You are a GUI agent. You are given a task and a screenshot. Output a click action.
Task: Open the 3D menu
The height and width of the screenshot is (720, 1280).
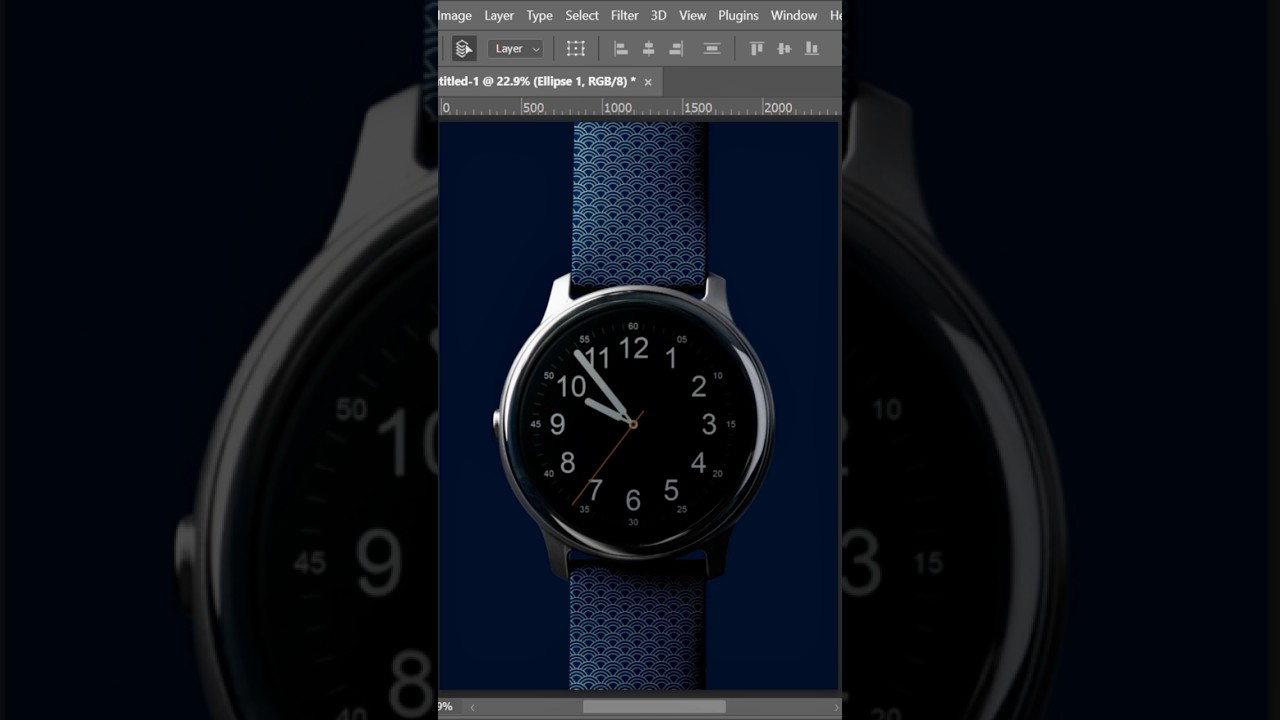pyautogui.click(x=658, y=15)
